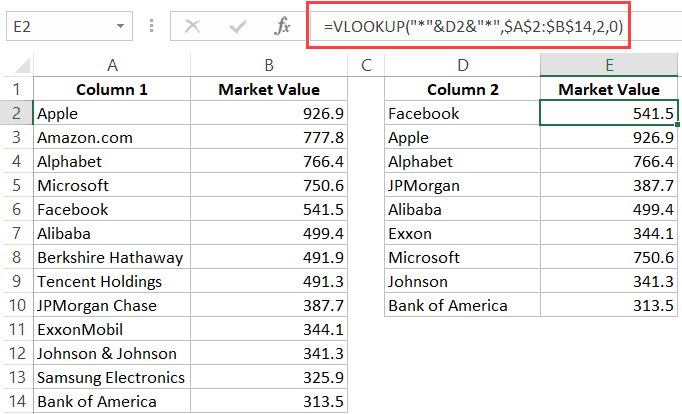Select 'Johnson' cell in column D

point(462,281)
